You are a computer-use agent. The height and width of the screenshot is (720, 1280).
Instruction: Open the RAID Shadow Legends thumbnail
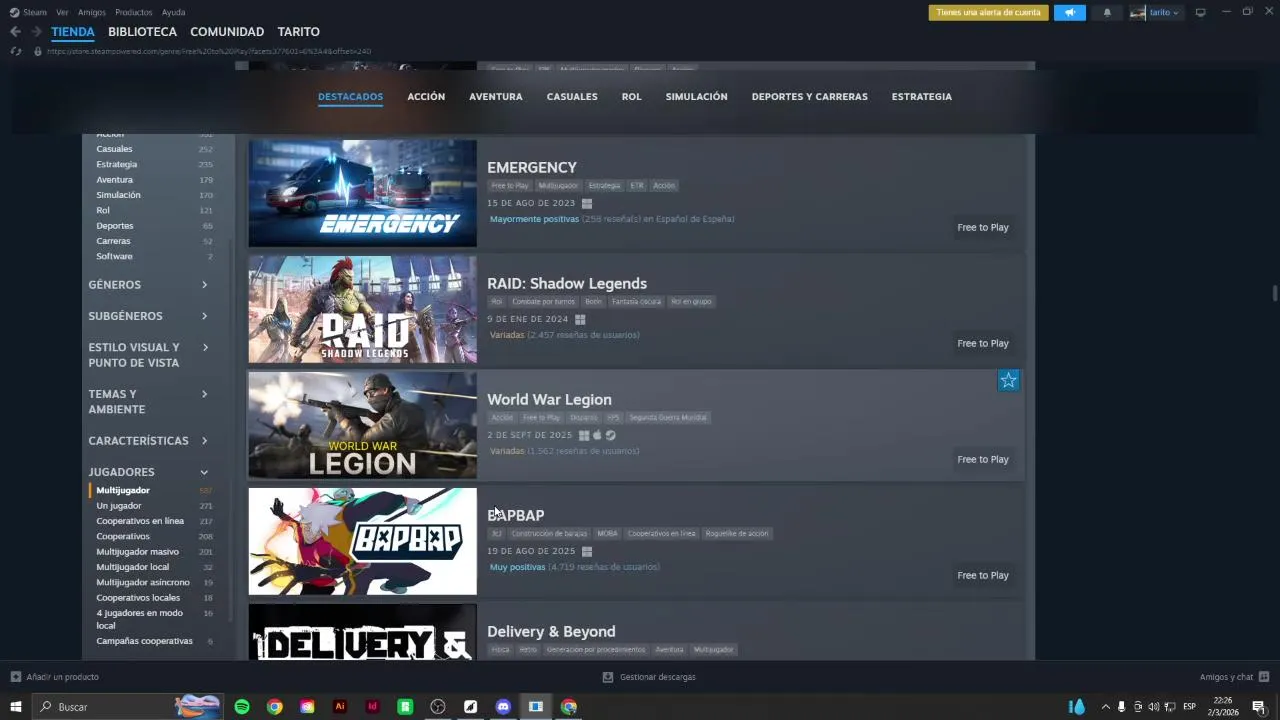tap(362, 309)
